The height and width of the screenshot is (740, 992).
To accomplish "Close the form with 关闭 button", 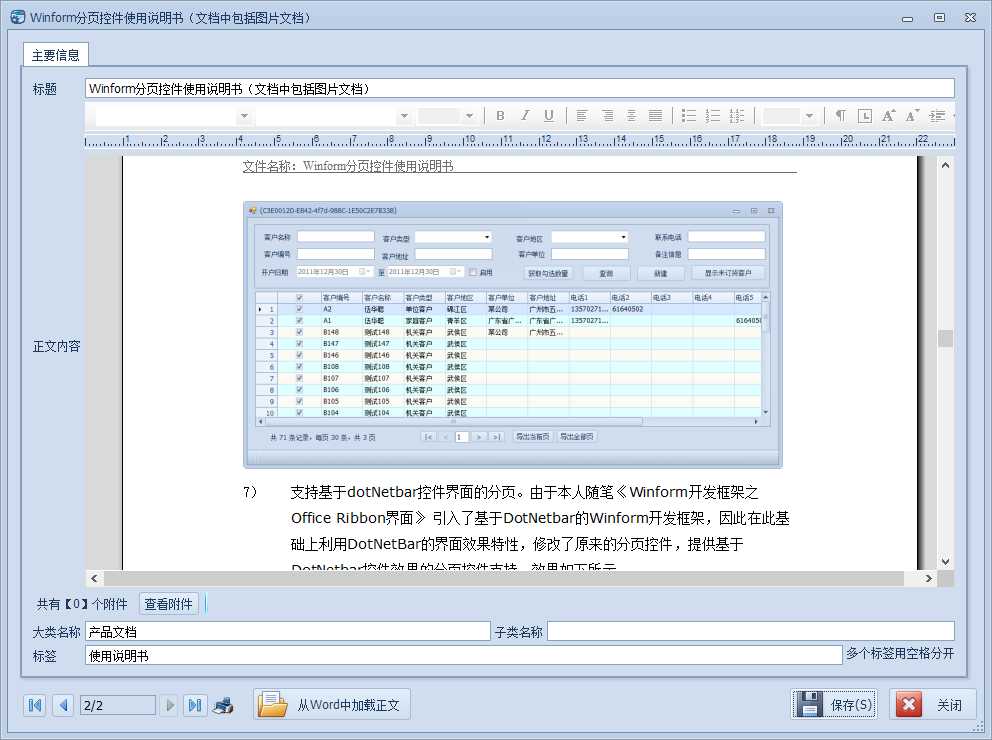I will point(932,705).
